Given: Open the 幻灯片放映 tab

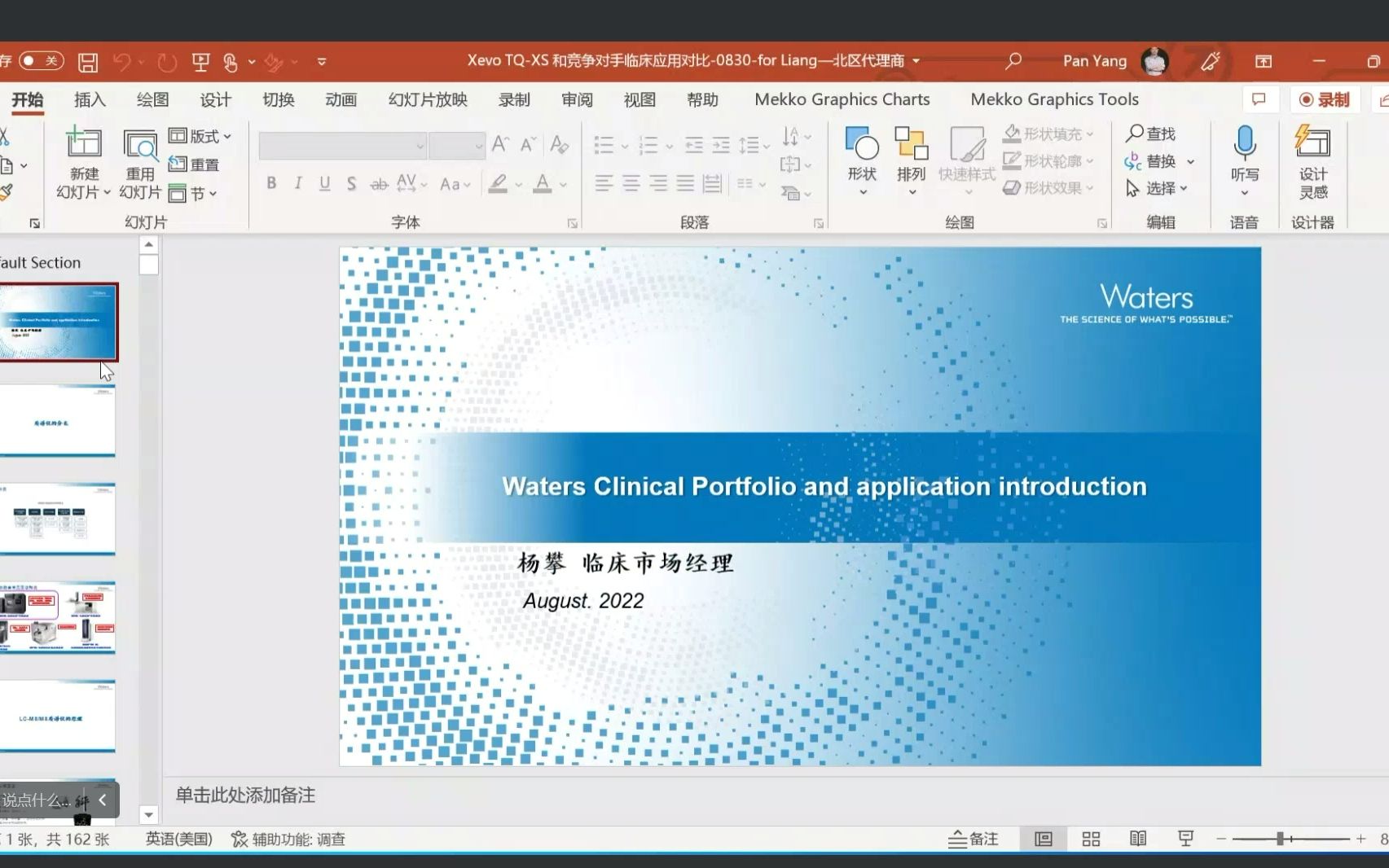Looking at the screenshot, I should [x=428, y=100].
